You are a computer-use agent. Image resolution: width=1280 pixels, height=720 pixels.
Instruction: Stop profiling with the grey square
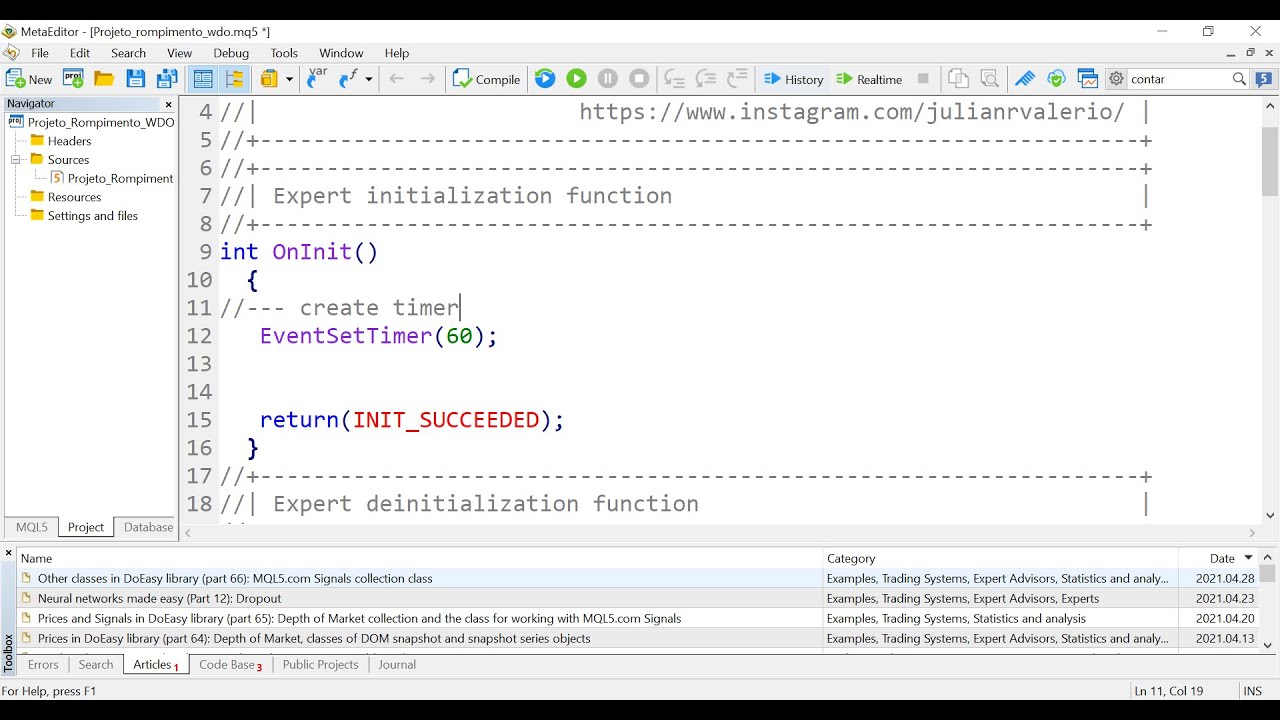click(923, 79)
